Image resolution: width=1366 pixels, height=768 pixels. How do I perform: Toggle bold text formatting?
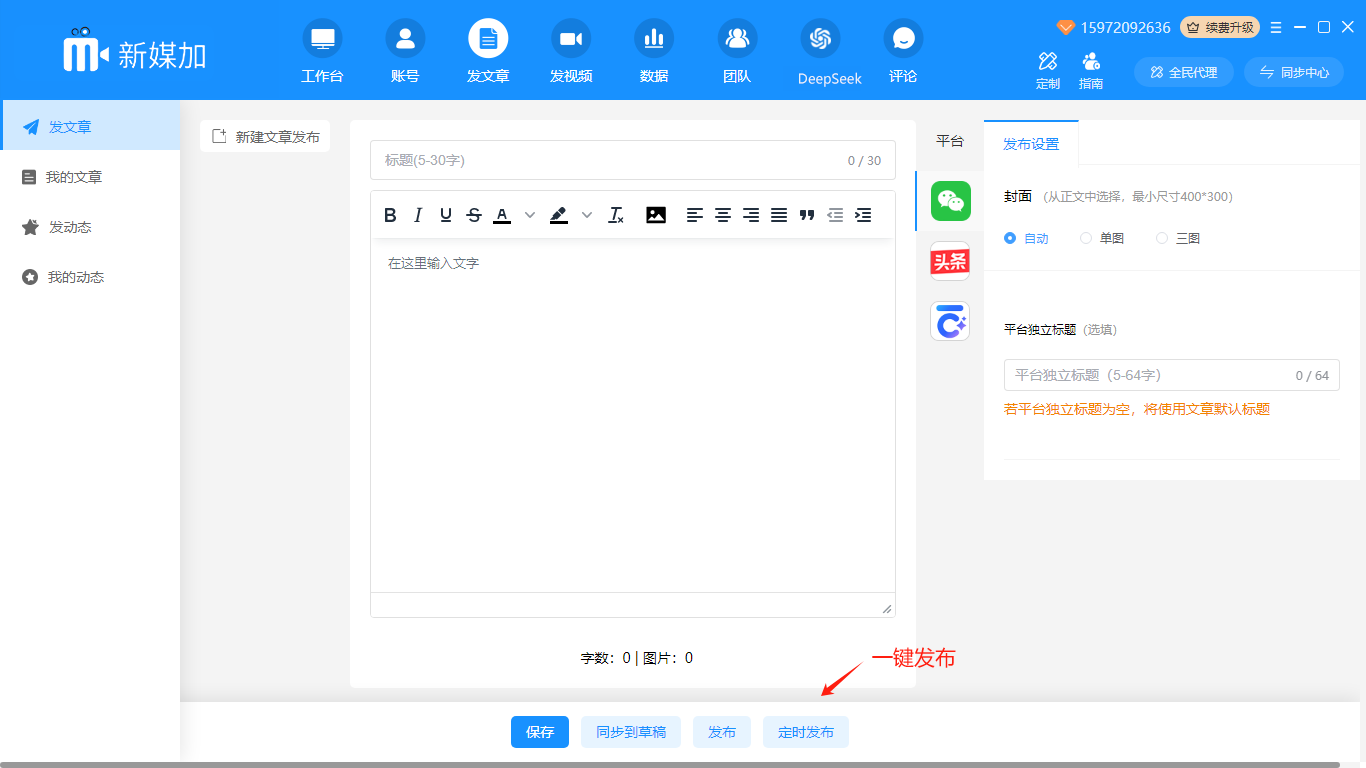[390, 215]
